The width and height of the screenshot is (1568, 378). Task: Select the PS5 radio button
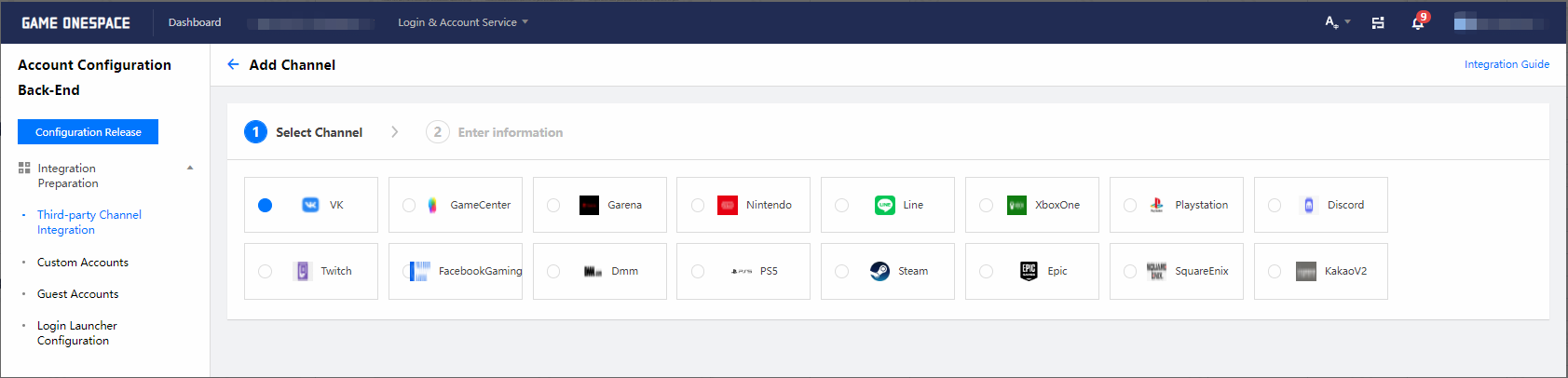tap(698, 271)
